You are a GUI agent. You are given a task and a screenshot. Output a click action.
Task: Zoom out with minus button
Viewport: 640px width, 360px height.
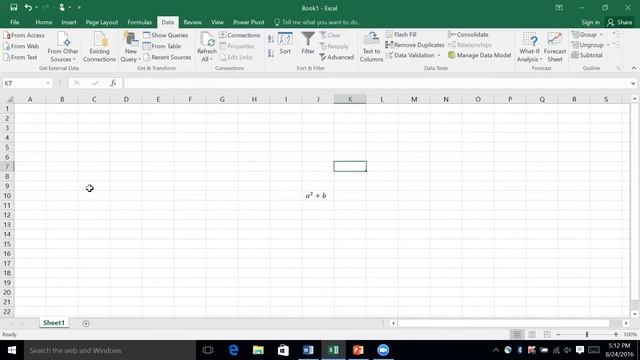click(558, 334)
